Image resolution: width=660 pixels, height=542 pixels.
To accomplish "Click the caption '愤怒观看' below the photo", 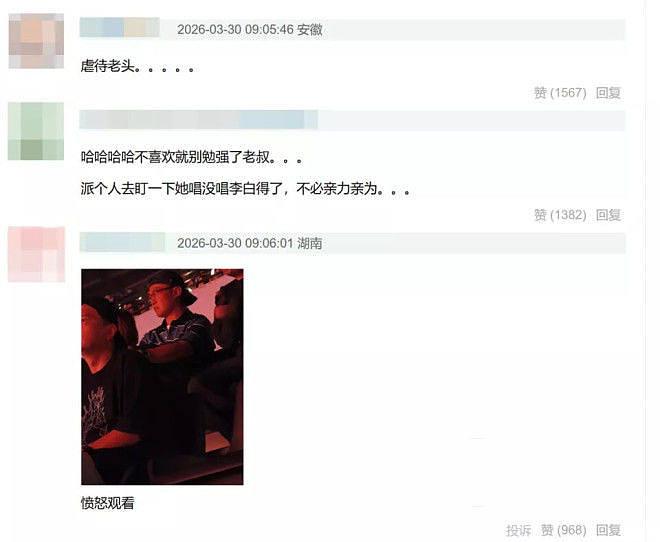I will click(x=107, y=503).
